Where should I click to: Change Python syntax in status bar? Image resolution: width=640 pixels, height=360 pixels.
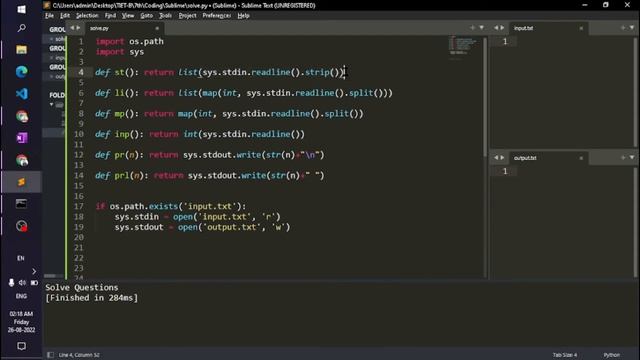(611, 355)
